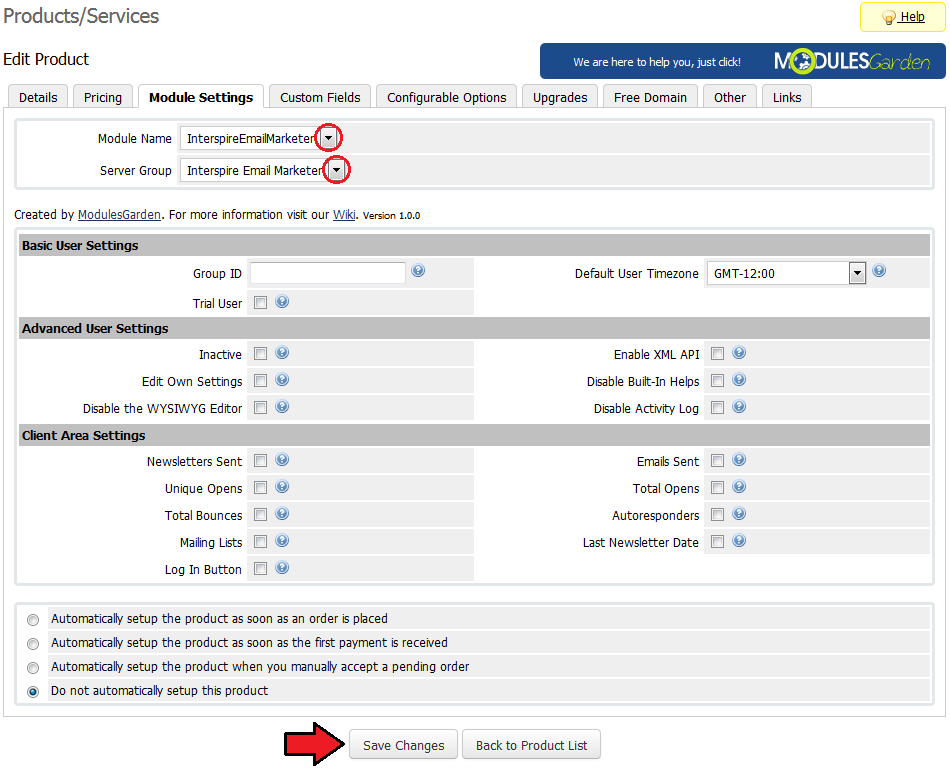Viewport: 950px width, 770px height.
Task: Choose setup when first payment is received
Action: (x=33, y=644)
